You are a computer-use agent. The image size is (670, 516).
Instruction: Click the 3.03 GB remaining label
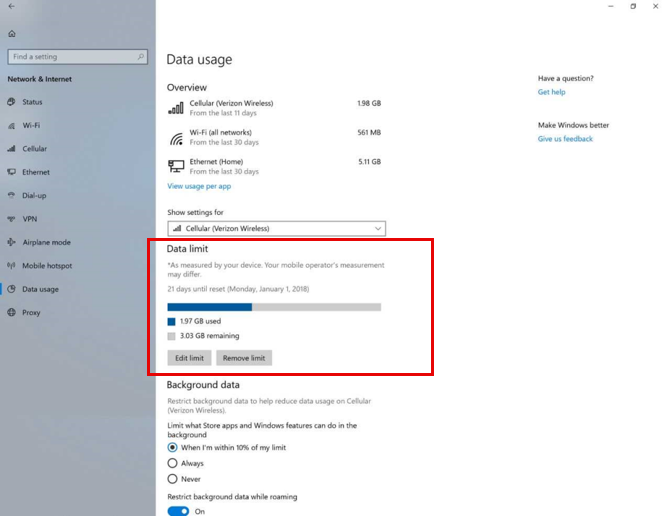coord(209,336)
